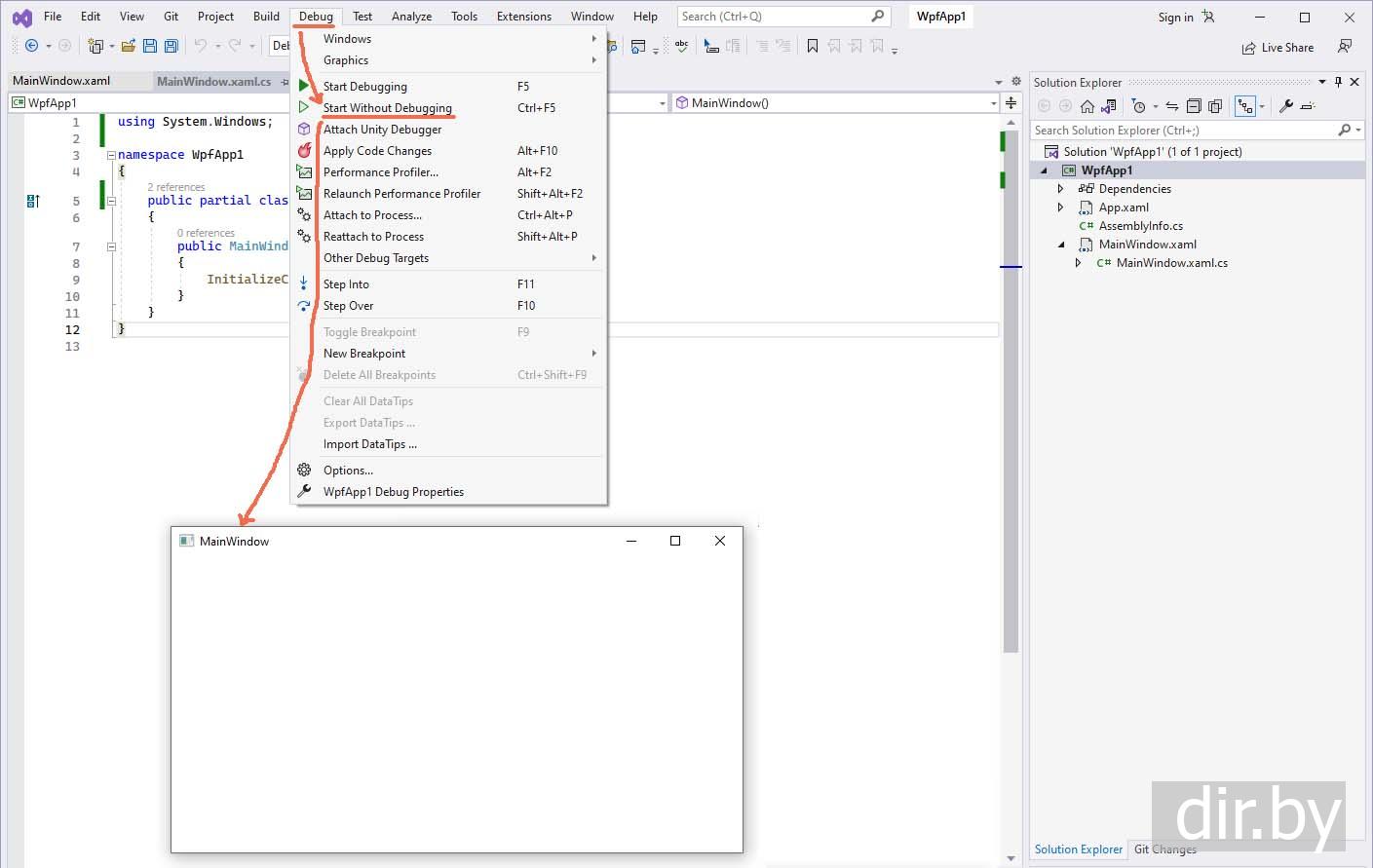Click the Open File folder icon

128,46
